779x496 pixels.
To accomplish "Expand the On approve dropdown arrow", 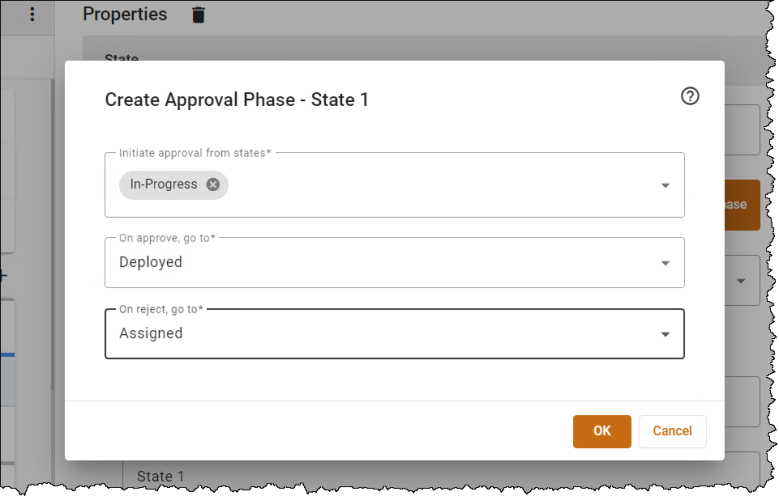I will tap(665, 263).
